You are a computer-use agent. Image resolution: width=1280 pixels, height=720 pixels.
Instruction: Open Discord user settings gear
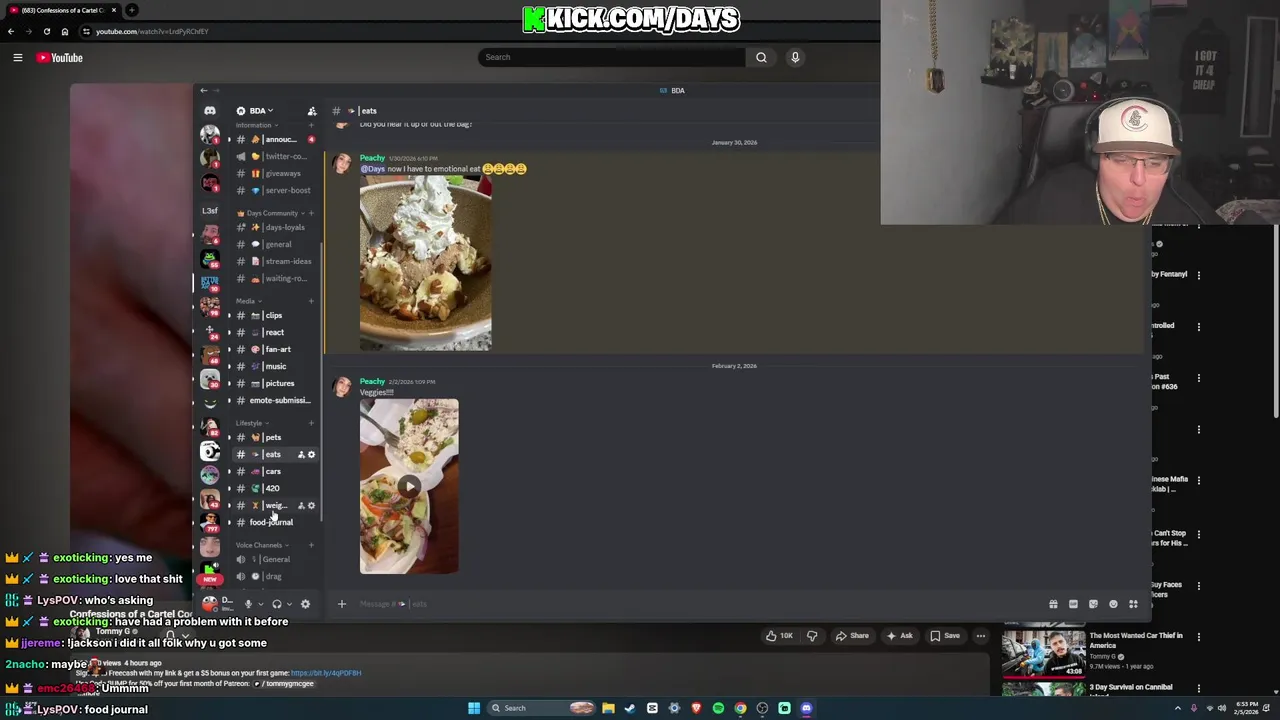click(305, 604)
